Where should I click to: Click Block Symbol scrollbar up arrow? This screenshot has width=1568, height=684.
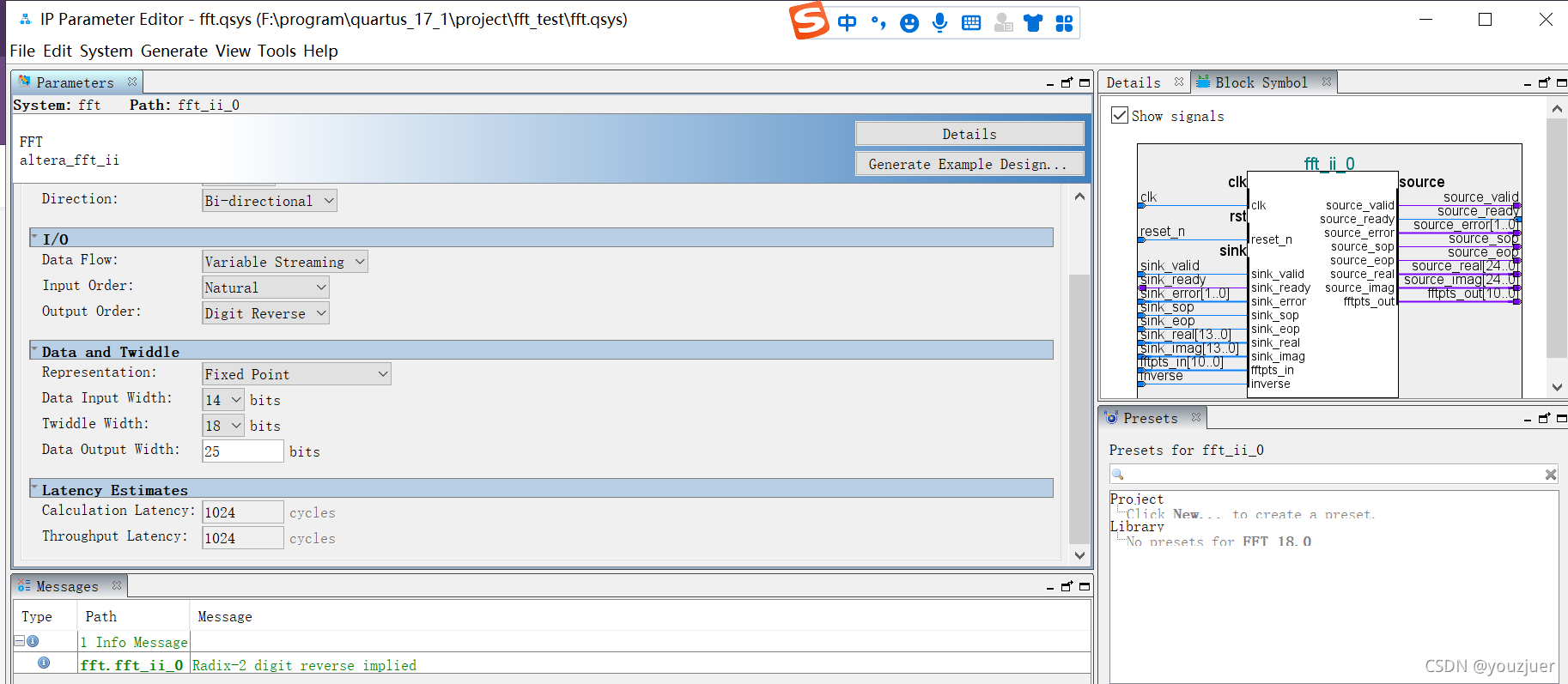(1557, 109)
